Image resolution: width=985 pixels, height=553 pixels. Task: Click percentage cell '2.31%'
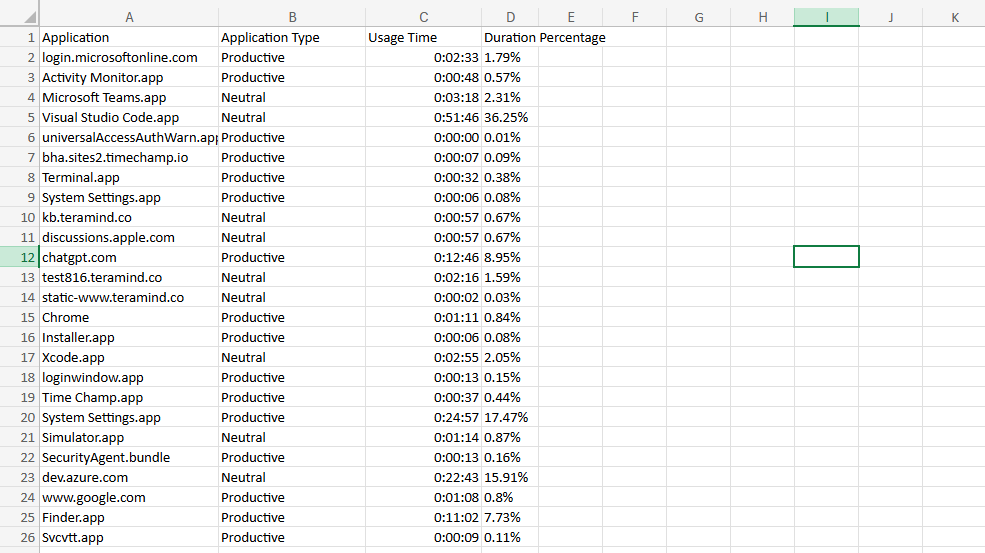tap(510, 97)
